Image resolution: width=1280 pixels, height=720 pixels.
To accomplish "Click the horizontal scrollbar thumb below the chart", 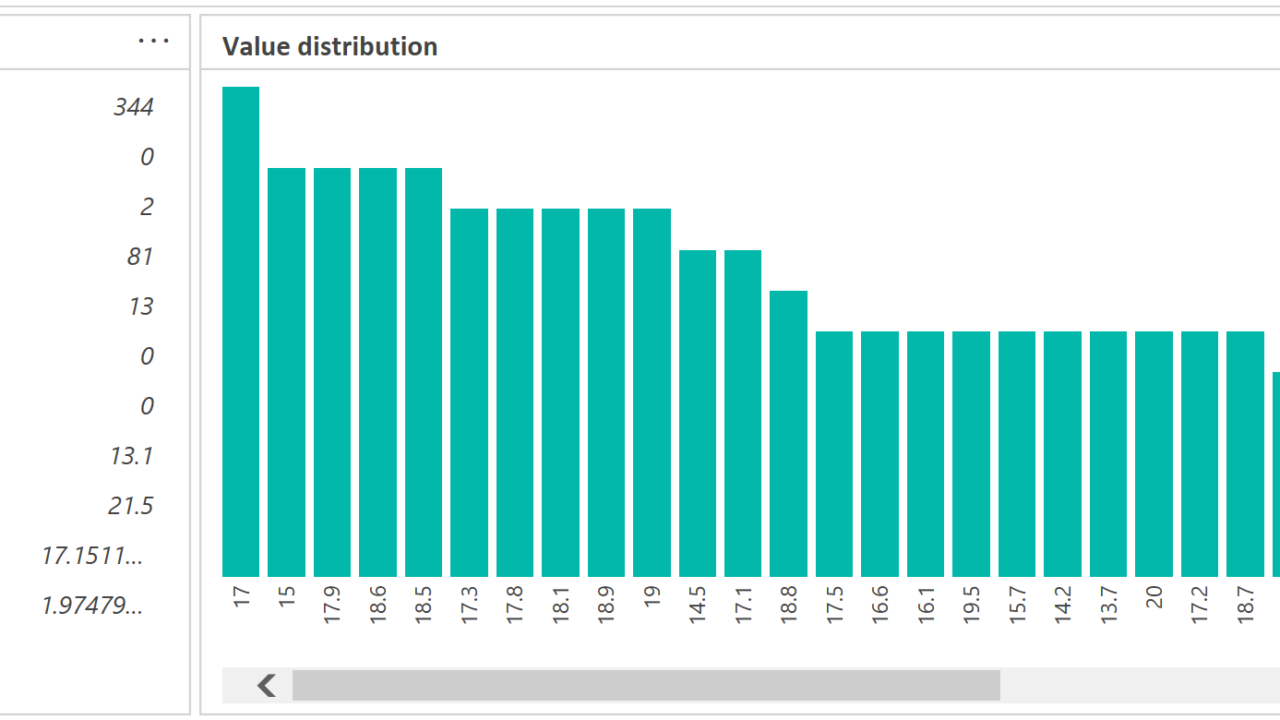I will point(645,685).
